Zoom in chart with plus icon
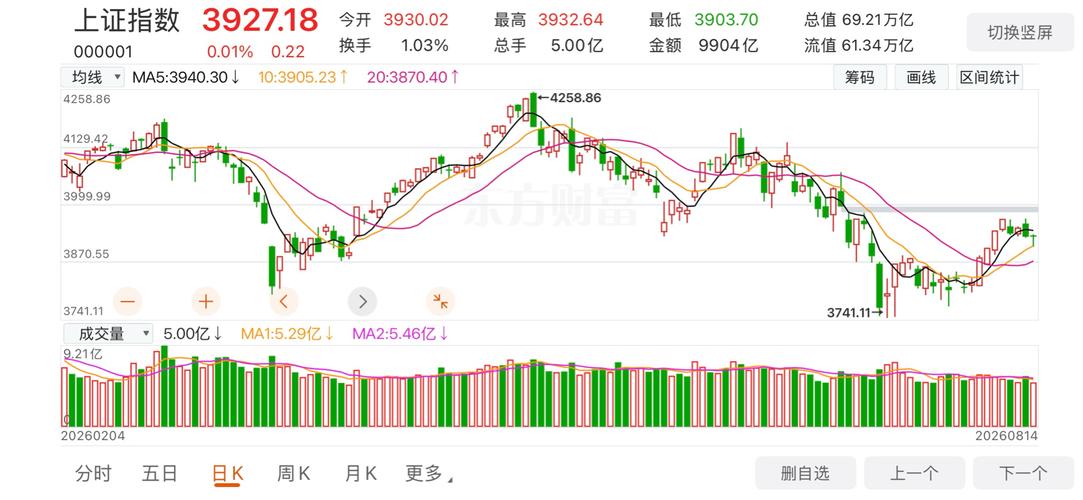 [x=205, y=301]
